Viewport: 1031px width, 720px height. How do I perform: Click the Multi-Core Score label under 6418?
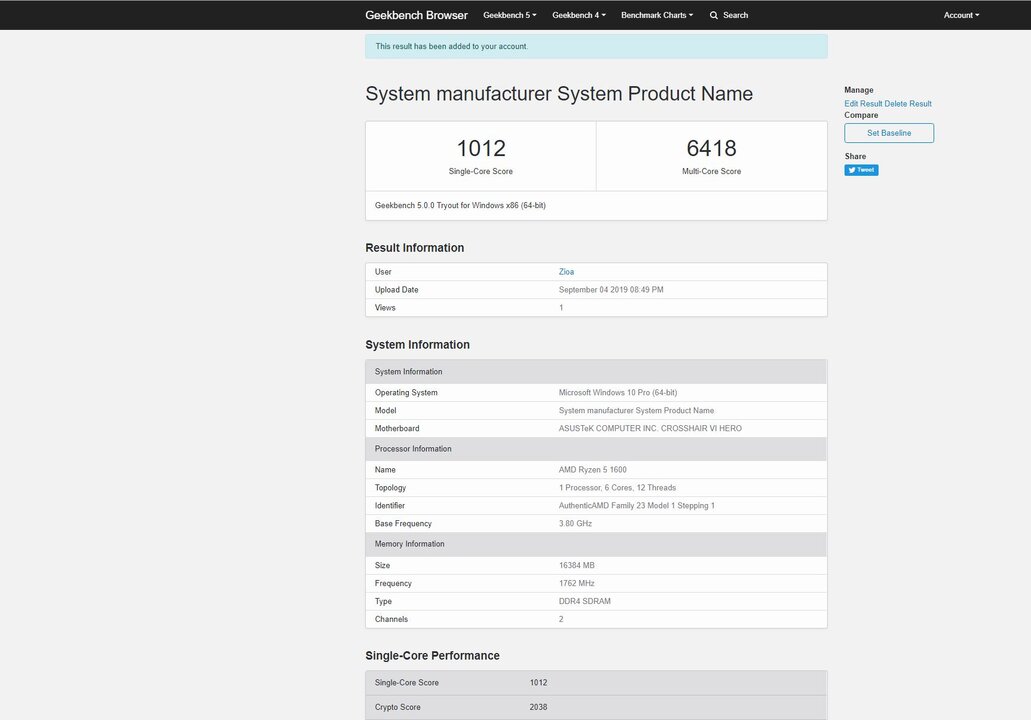pos(711,171)
